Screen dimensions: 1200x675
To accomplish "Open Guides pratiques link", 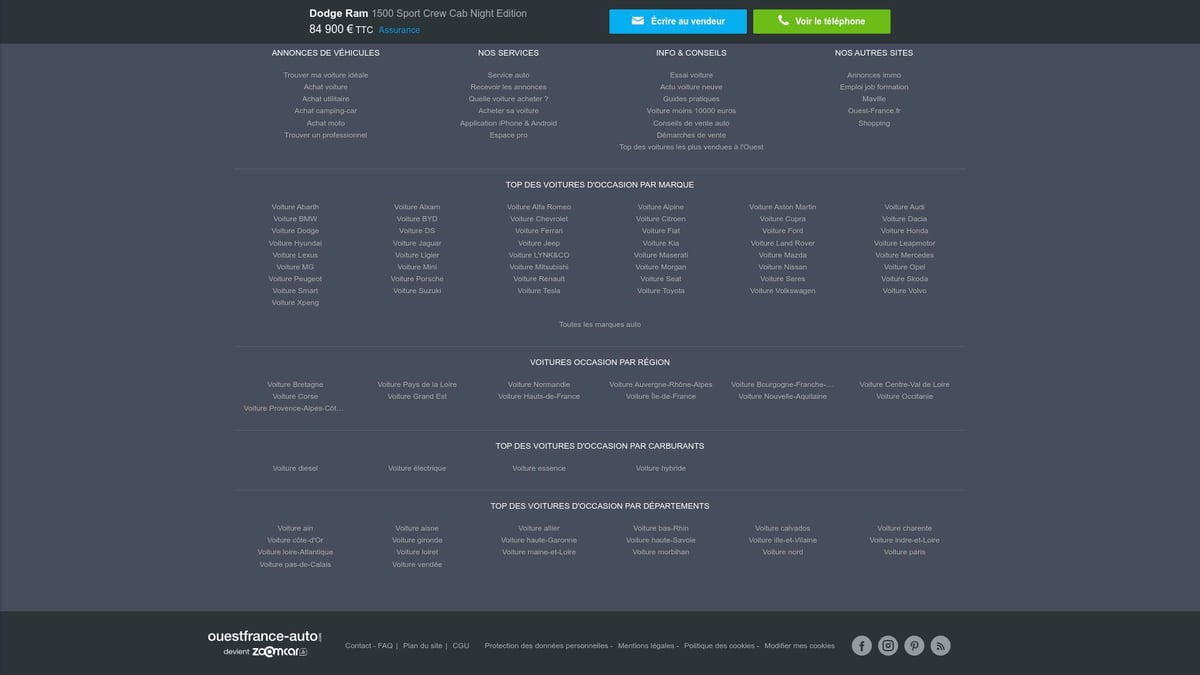I will (691, 99).
